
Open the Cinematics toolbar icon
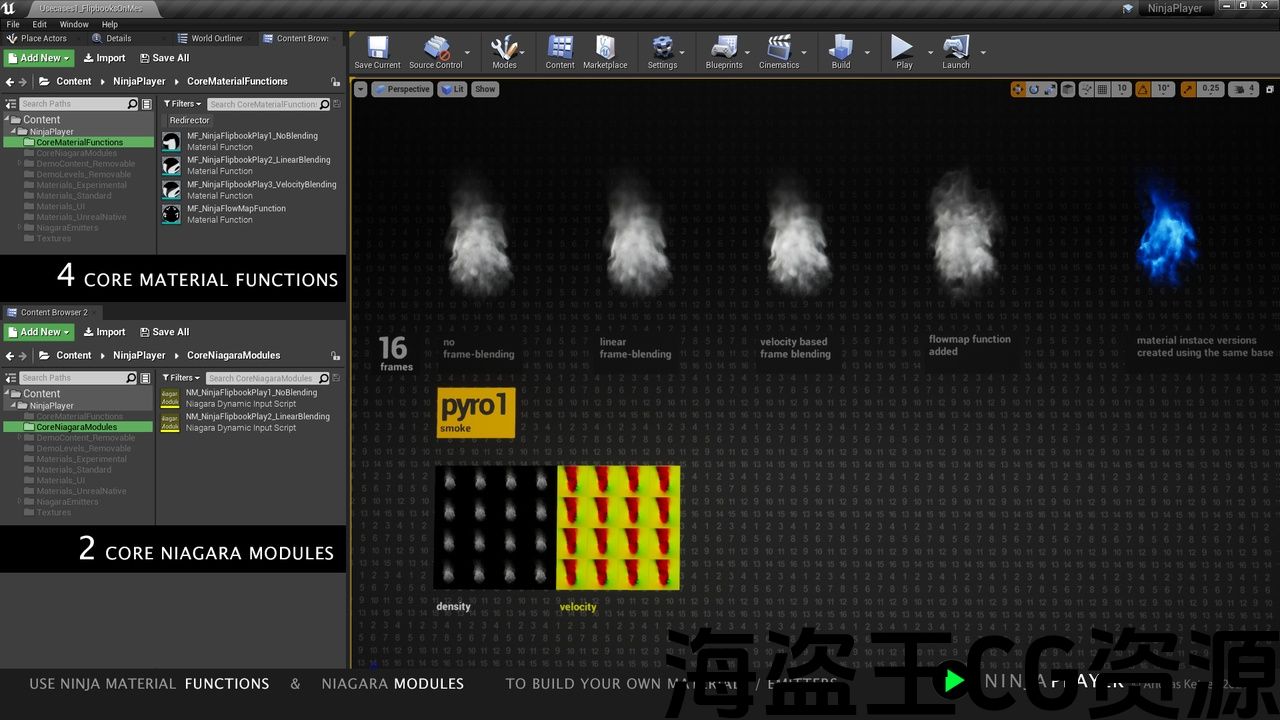tap(779, 50)
